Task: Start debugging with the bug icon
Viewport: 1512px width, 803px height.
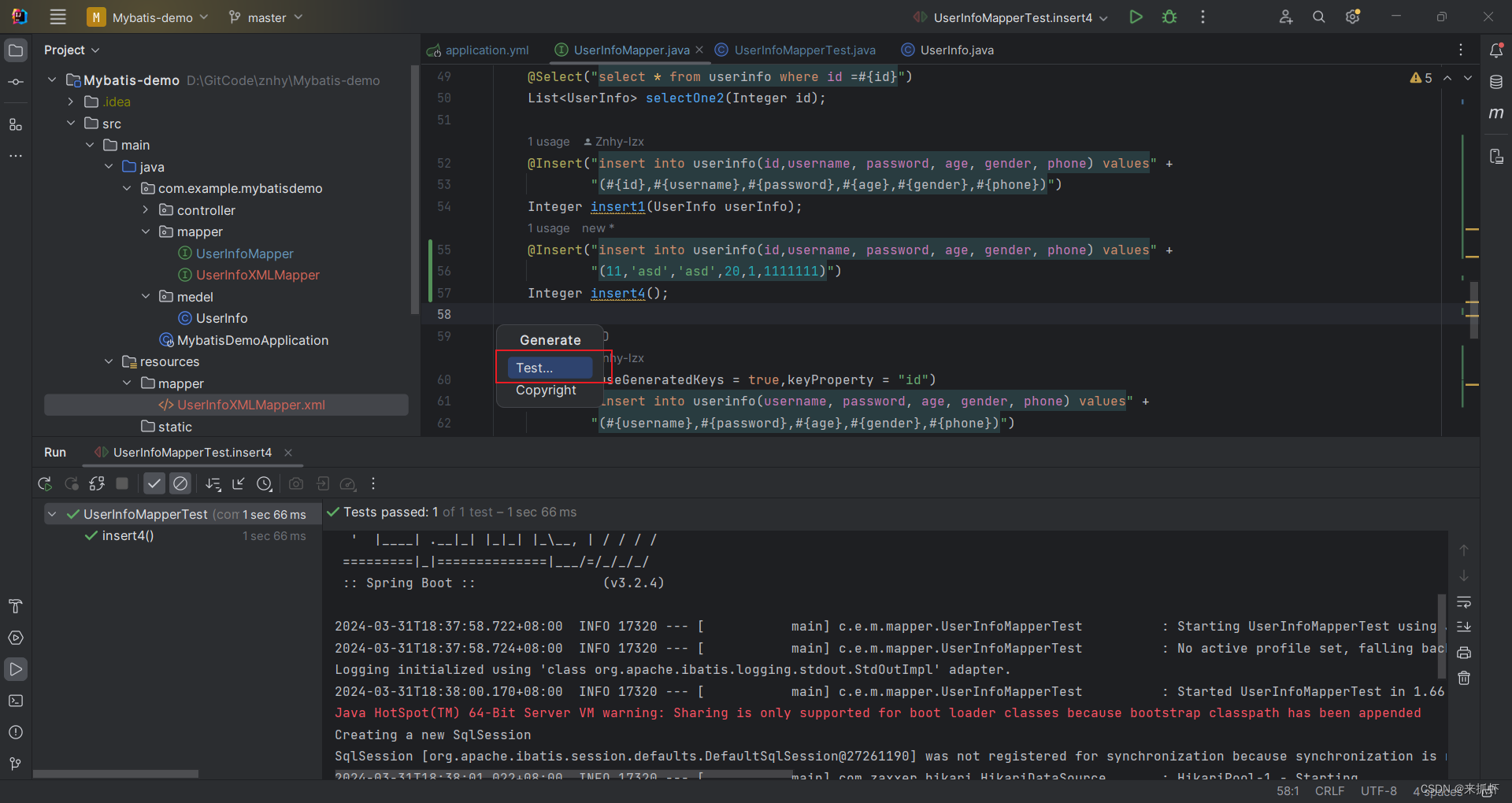Action: coord(1169,17)
